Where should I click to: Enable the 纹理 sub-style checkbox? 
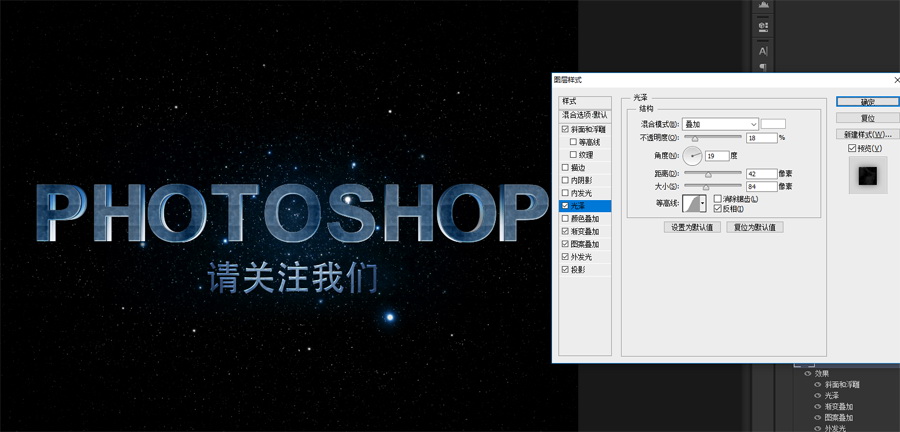[573, 155]
